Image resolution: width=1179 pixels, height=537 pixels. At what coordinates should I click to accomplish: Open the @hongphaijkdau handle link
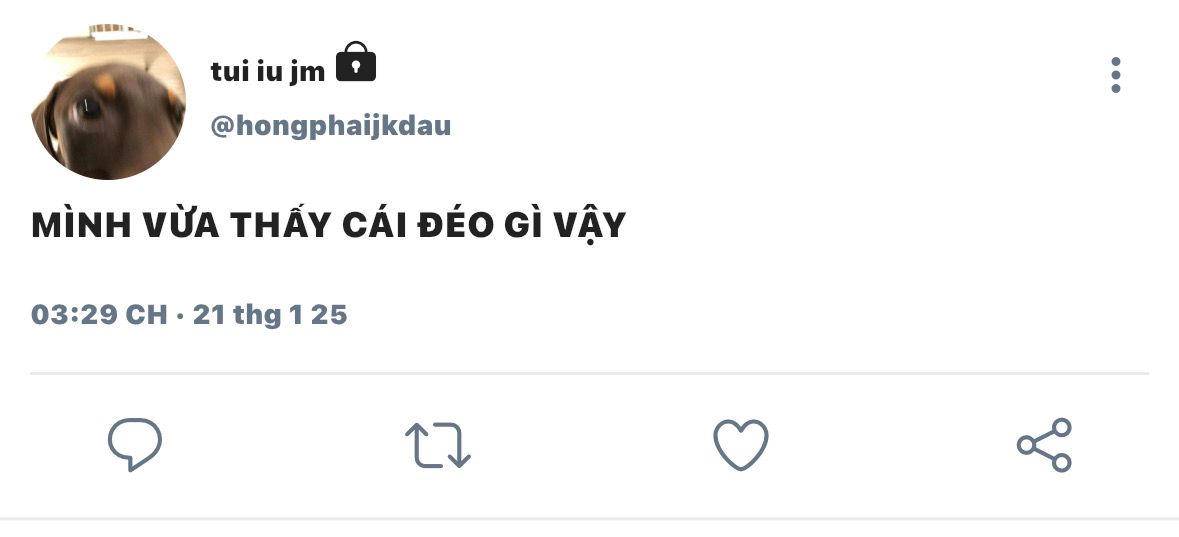[x=331, y=126]
